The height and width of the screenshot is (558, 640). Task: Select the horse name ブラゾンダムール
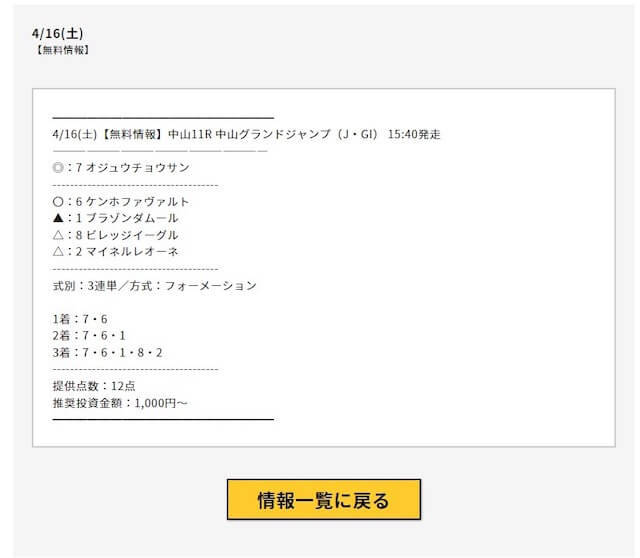click(132, 218)
